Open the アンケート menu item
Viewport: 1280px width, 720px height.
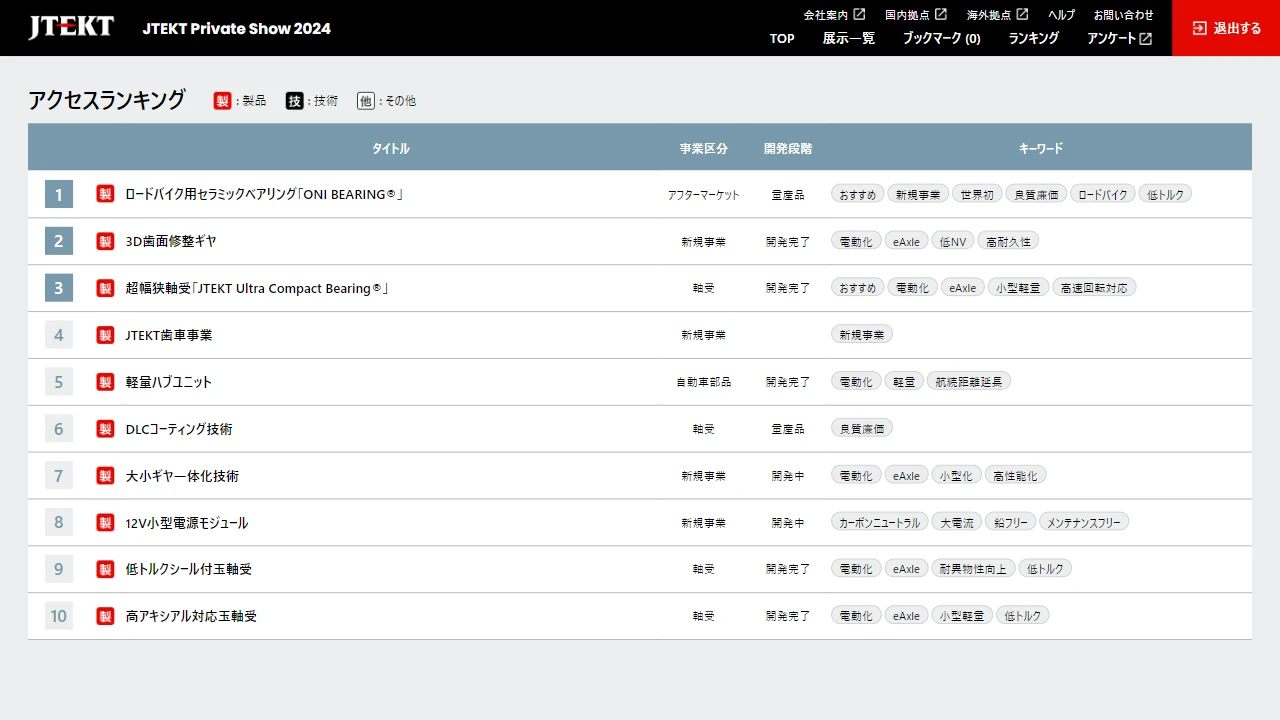pyautogui.click(x=1120, y=39)
